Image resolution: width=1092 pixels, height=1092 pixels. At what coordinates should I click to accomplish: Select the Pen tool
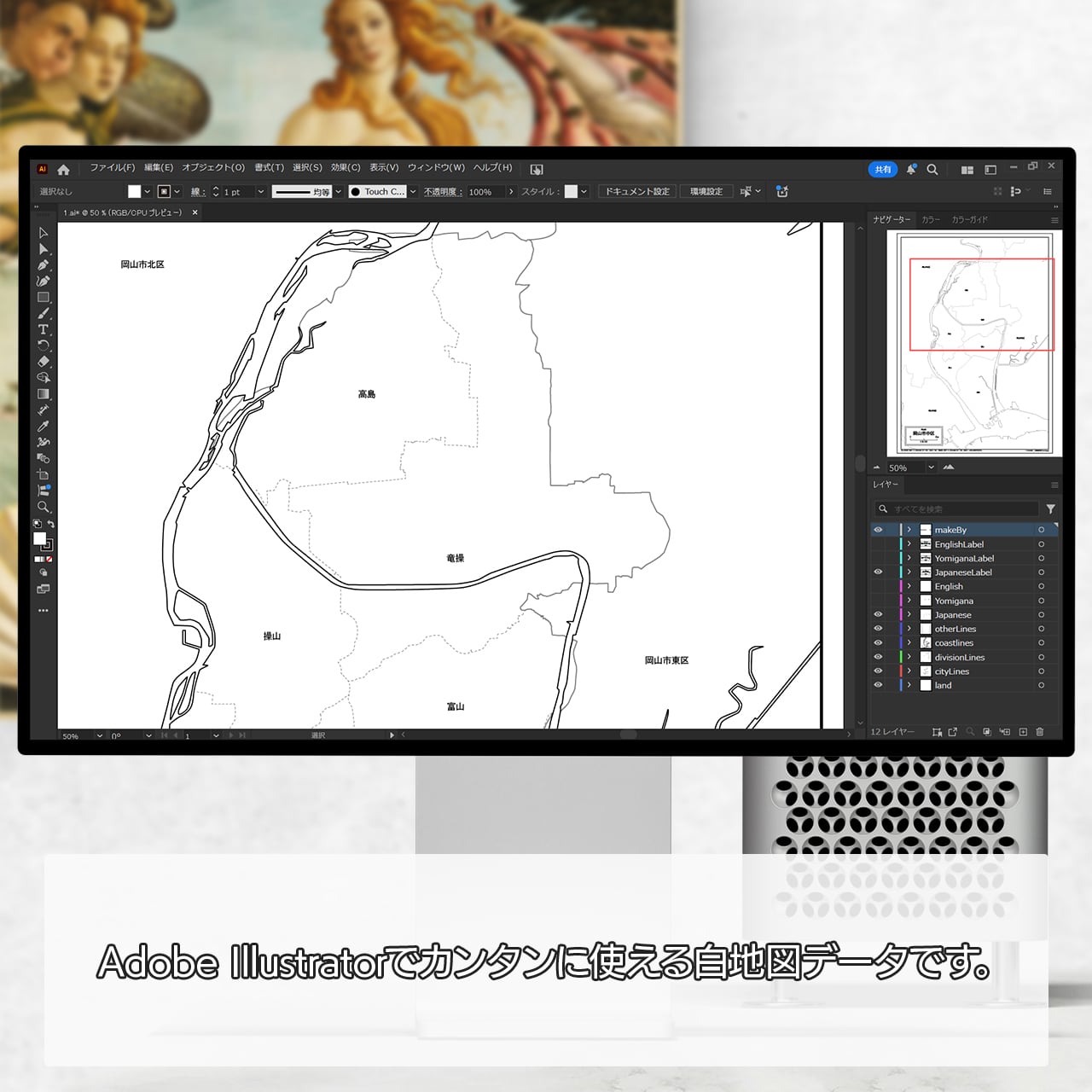tap(43, 265)
